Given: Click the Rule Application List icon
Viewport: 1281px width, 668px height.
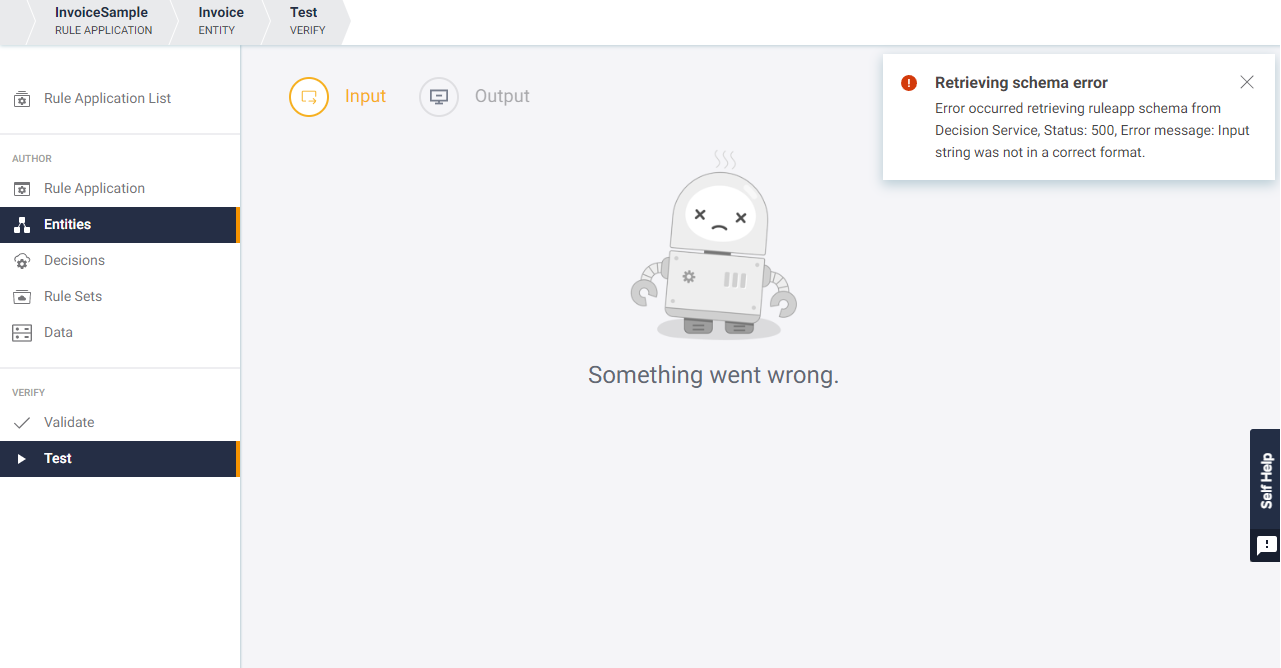Looking at the screenshot, I should [x=22, y=99].
